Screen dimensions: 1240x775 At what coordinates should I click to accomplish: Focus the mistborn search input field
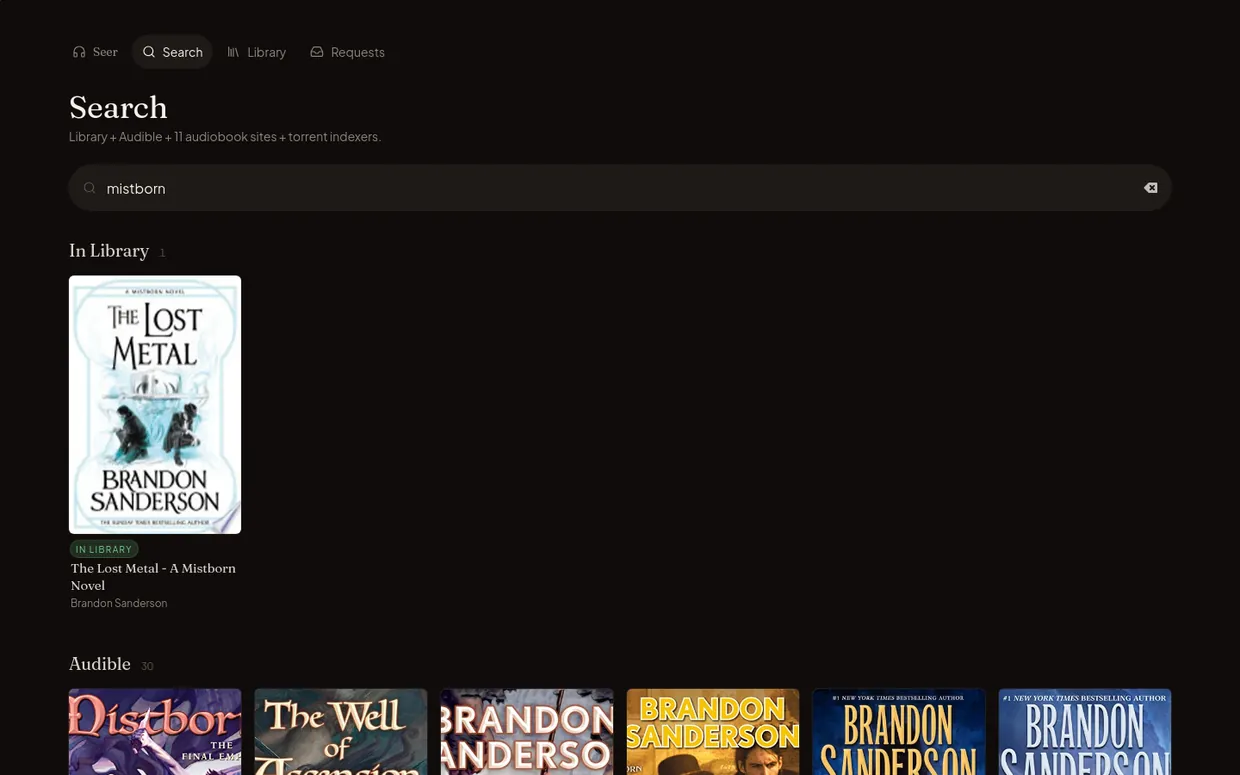tap(620, 188)
